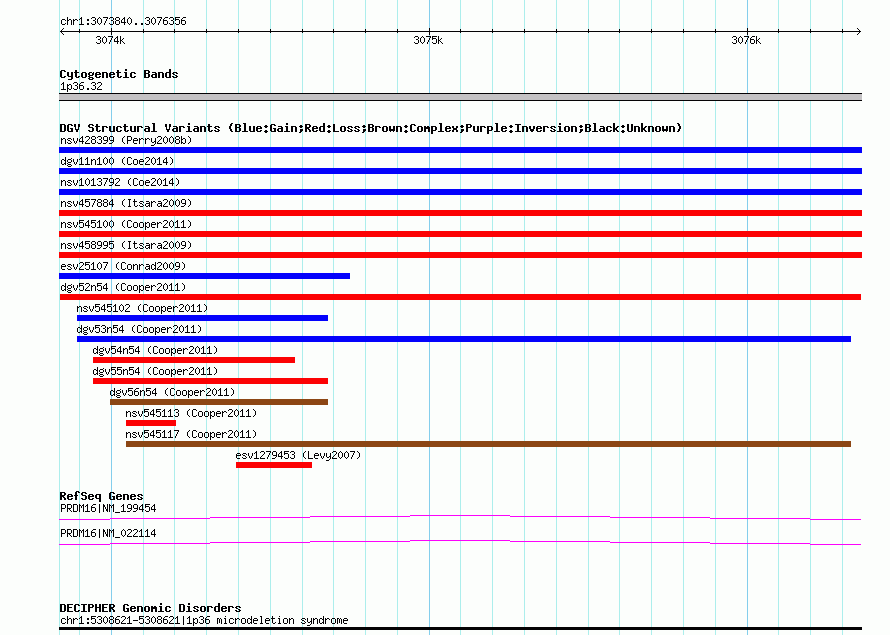890x635 pixels.
Task: Click the red dgv55n54 bar
Action: pos(210,381)
